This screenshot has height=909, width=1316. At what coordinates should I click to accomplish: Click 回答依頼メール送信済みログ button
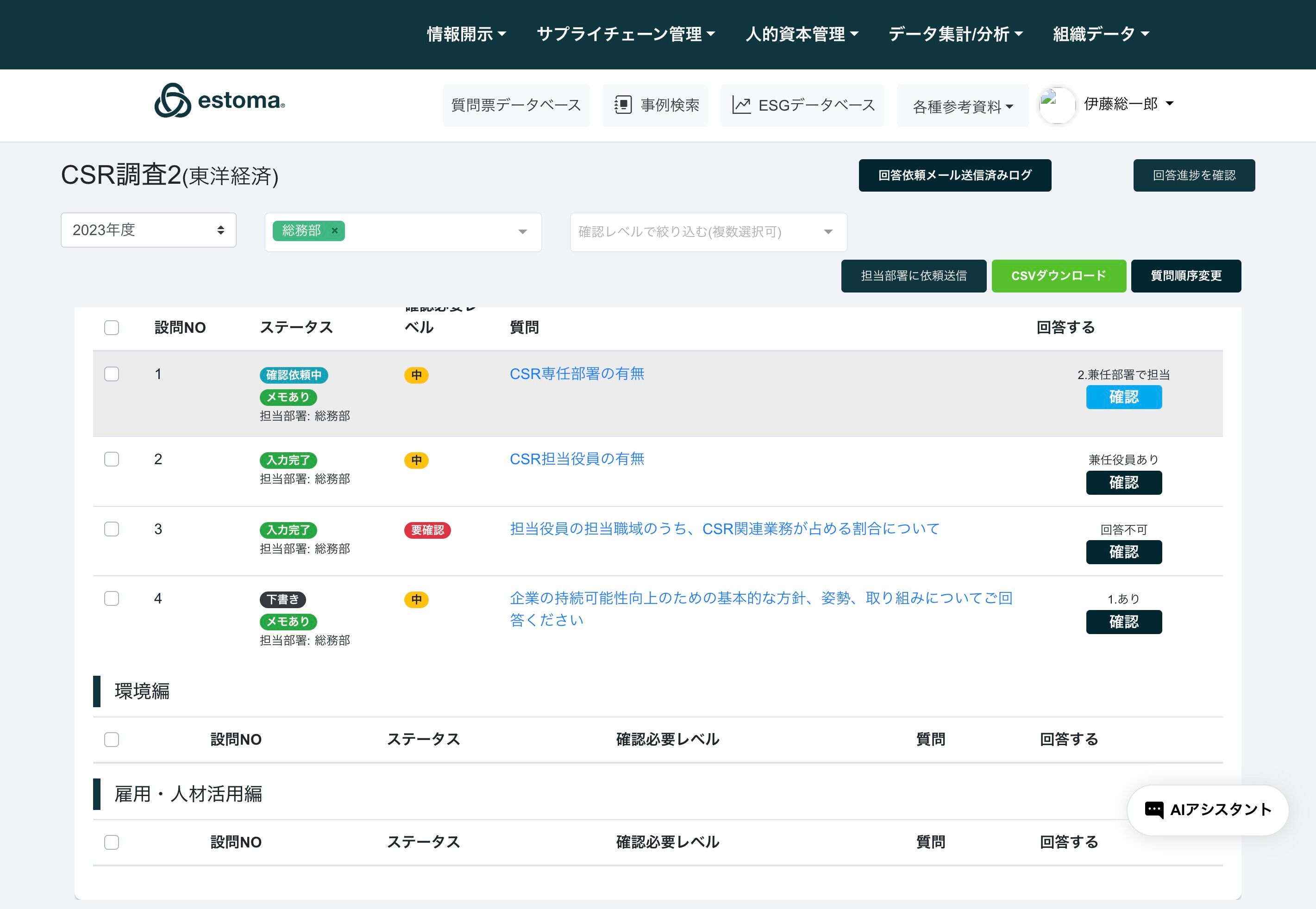(x=955, y=175)
